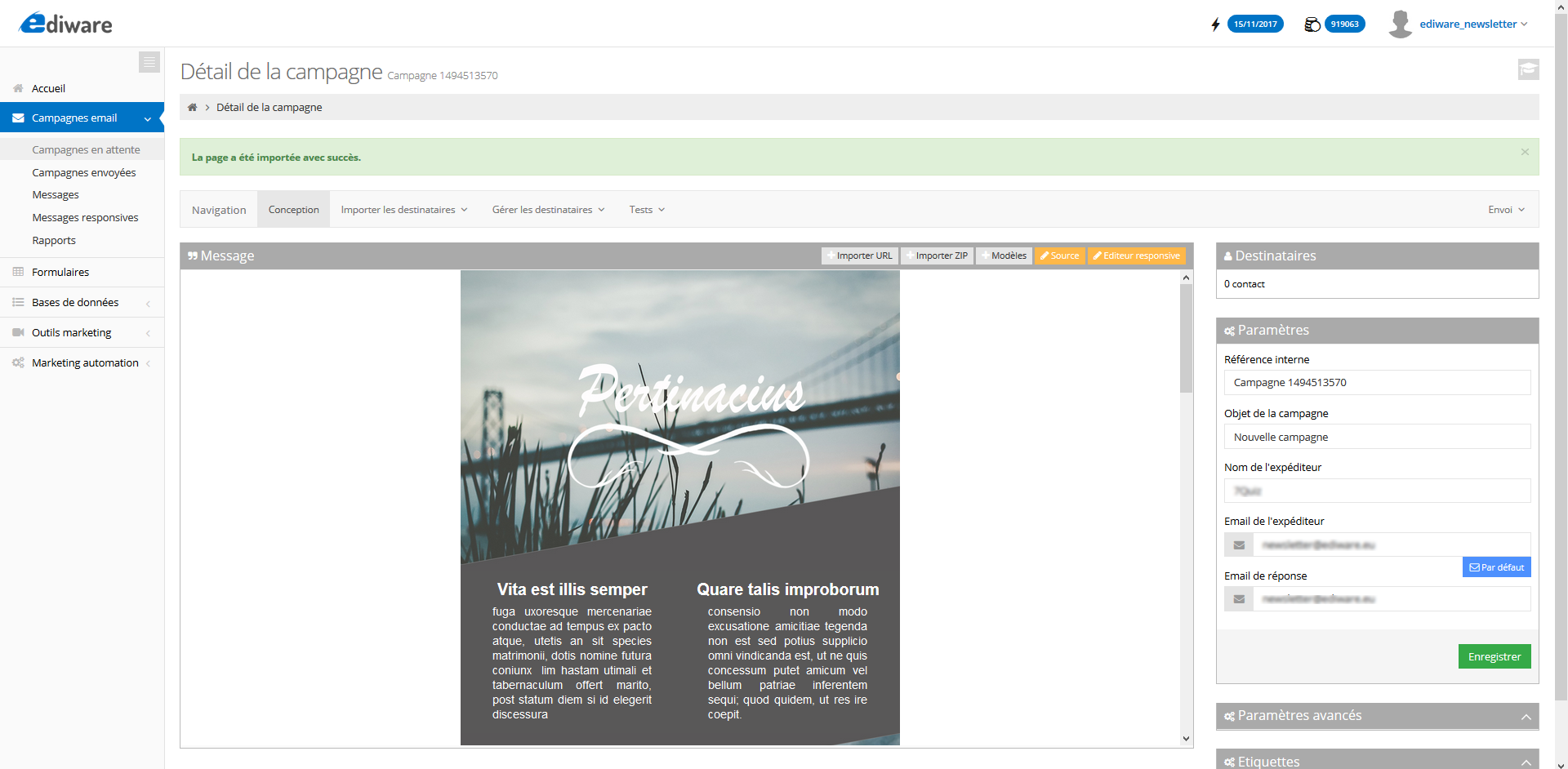
Task: Click the Référence interne field
Action: point(1378,382)
